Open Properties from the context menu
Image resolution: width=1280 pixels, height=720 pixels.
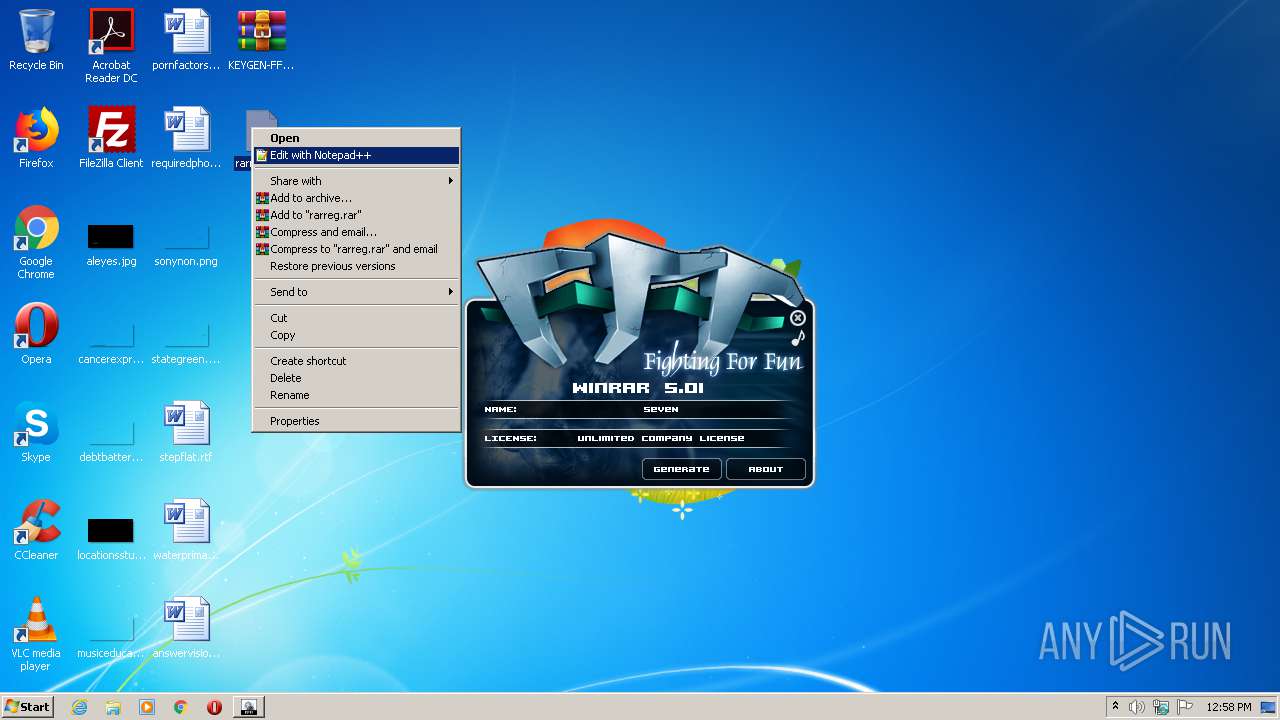tap(356, 421)
